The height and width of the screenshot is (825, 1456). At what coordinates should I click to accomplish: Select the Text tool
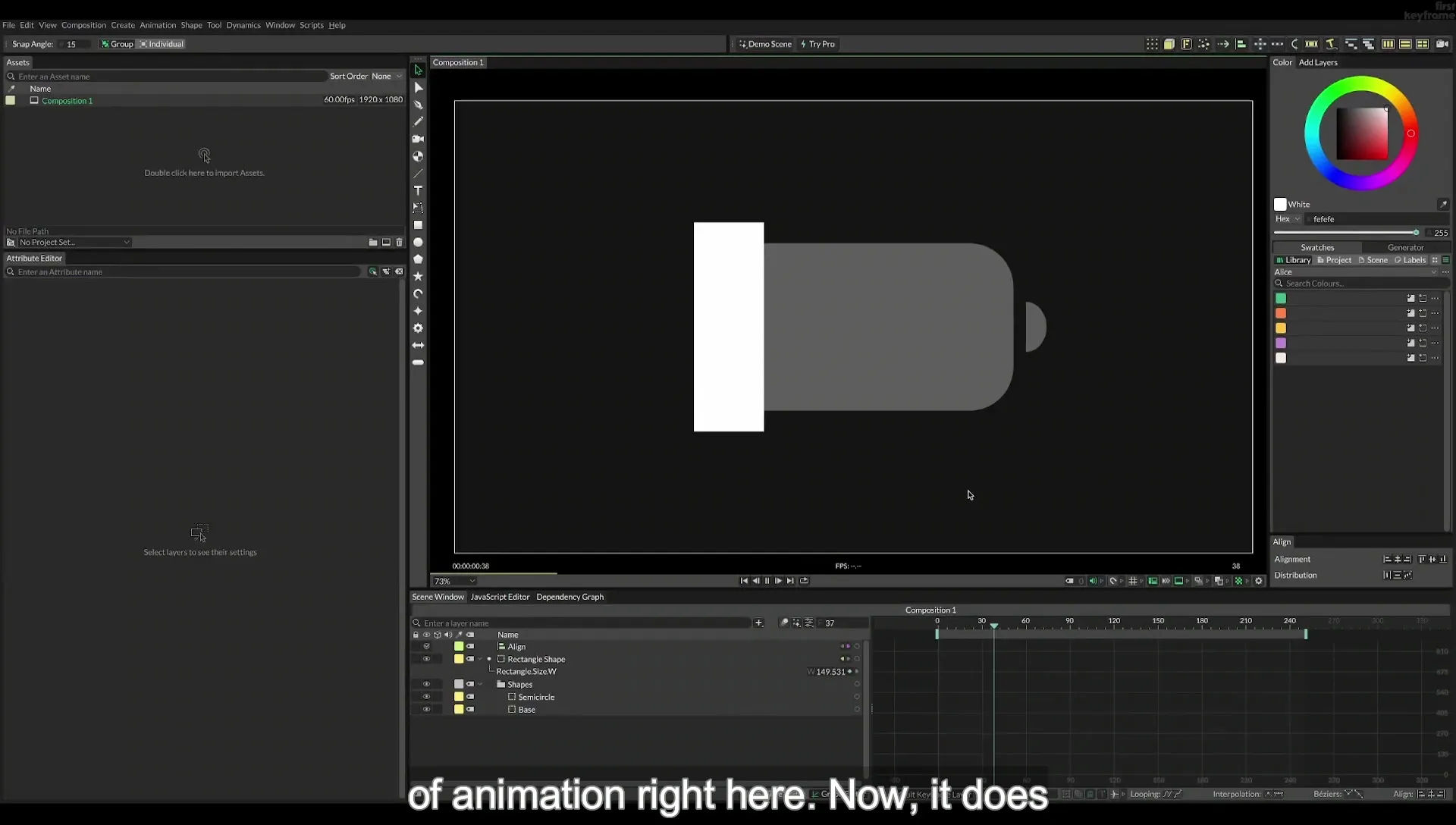pyautogui.click(x=418, y=190)
